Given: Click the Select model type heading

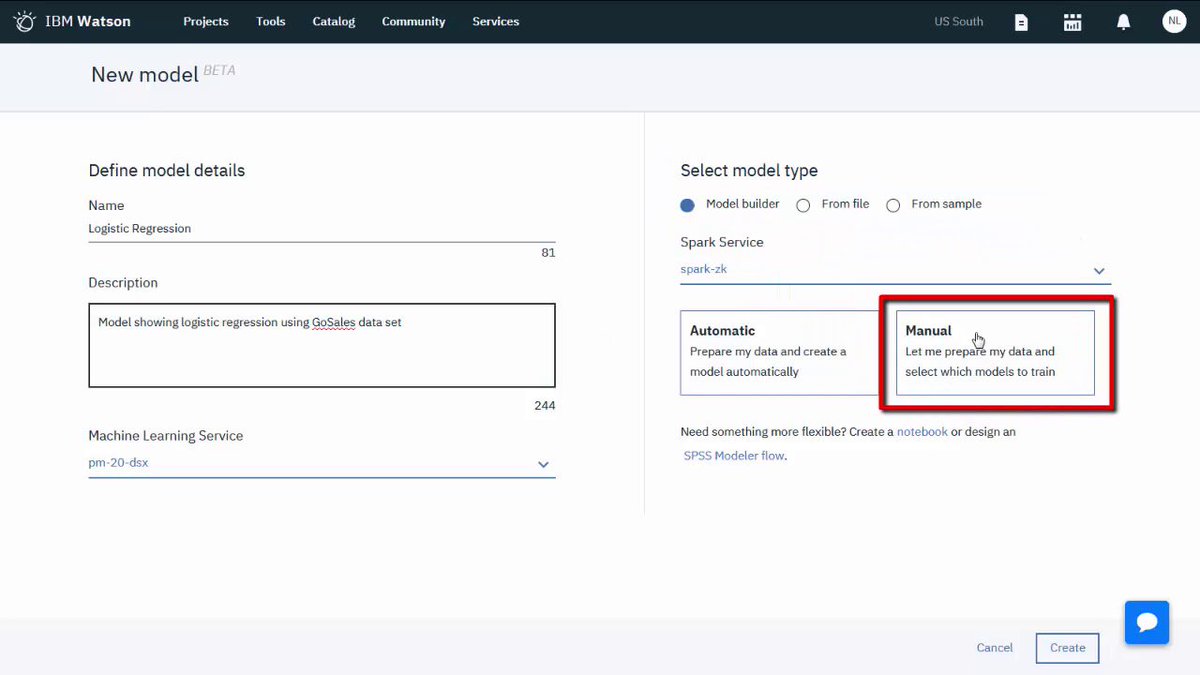Looking at the screenshot, I should [749, 171].
